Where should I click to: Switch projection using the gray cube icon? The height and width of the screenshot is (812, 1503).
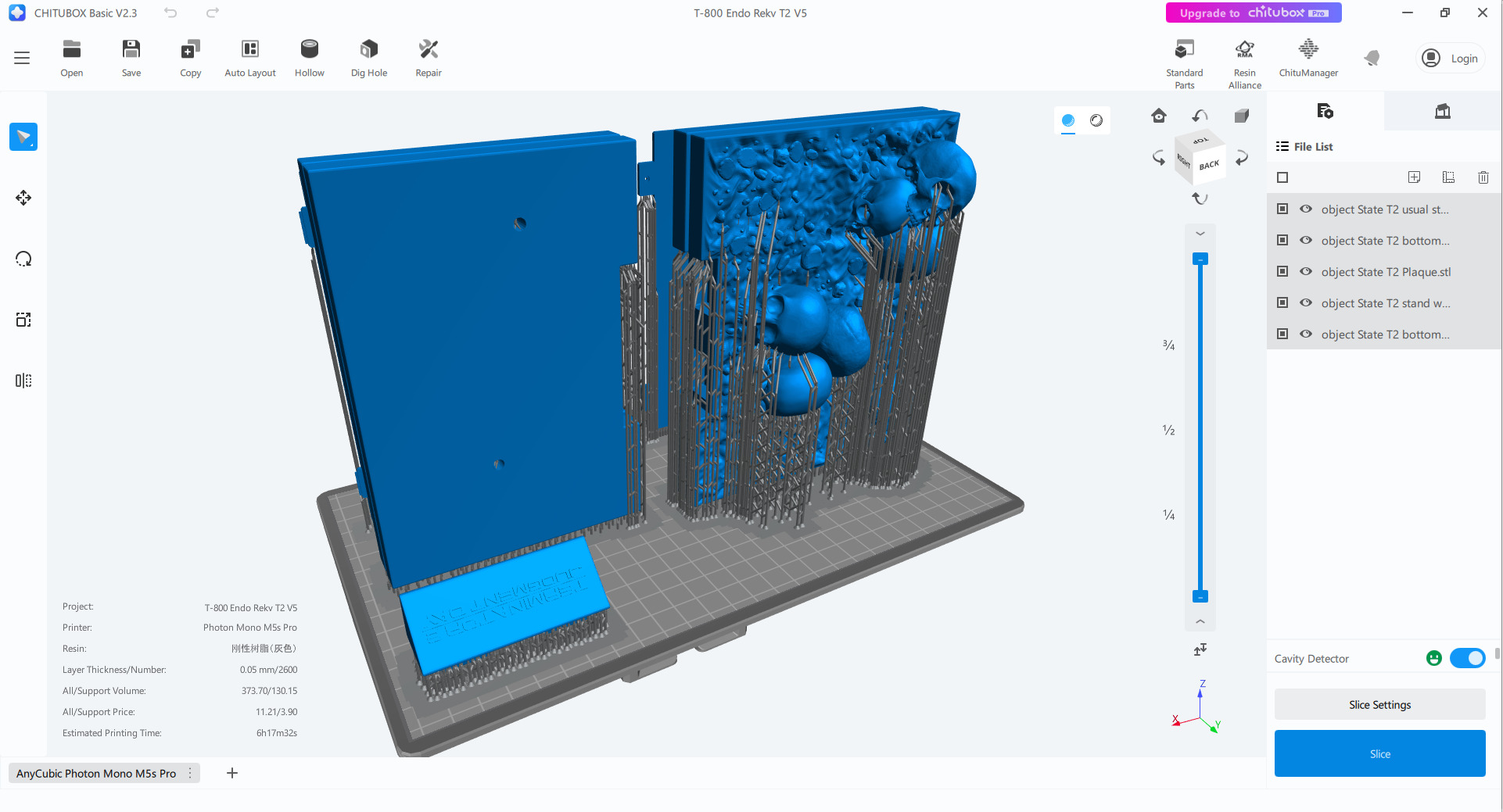click(x=1242, y=116)
